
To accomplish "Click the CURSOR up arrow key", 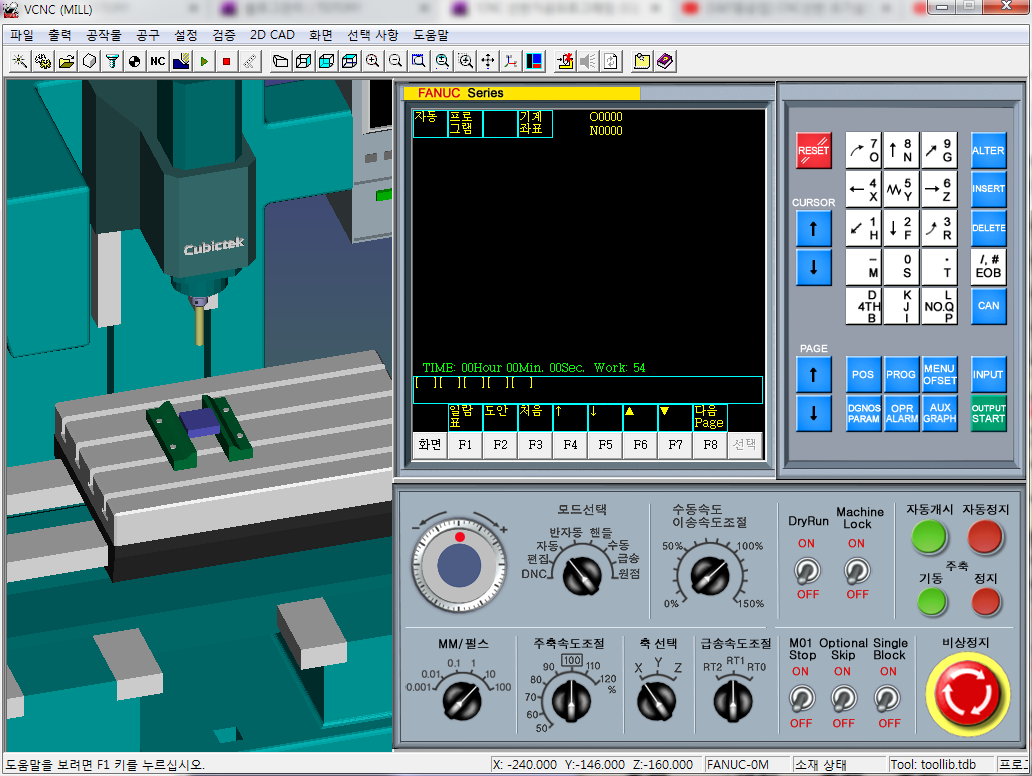I will [x=813, y=229].
